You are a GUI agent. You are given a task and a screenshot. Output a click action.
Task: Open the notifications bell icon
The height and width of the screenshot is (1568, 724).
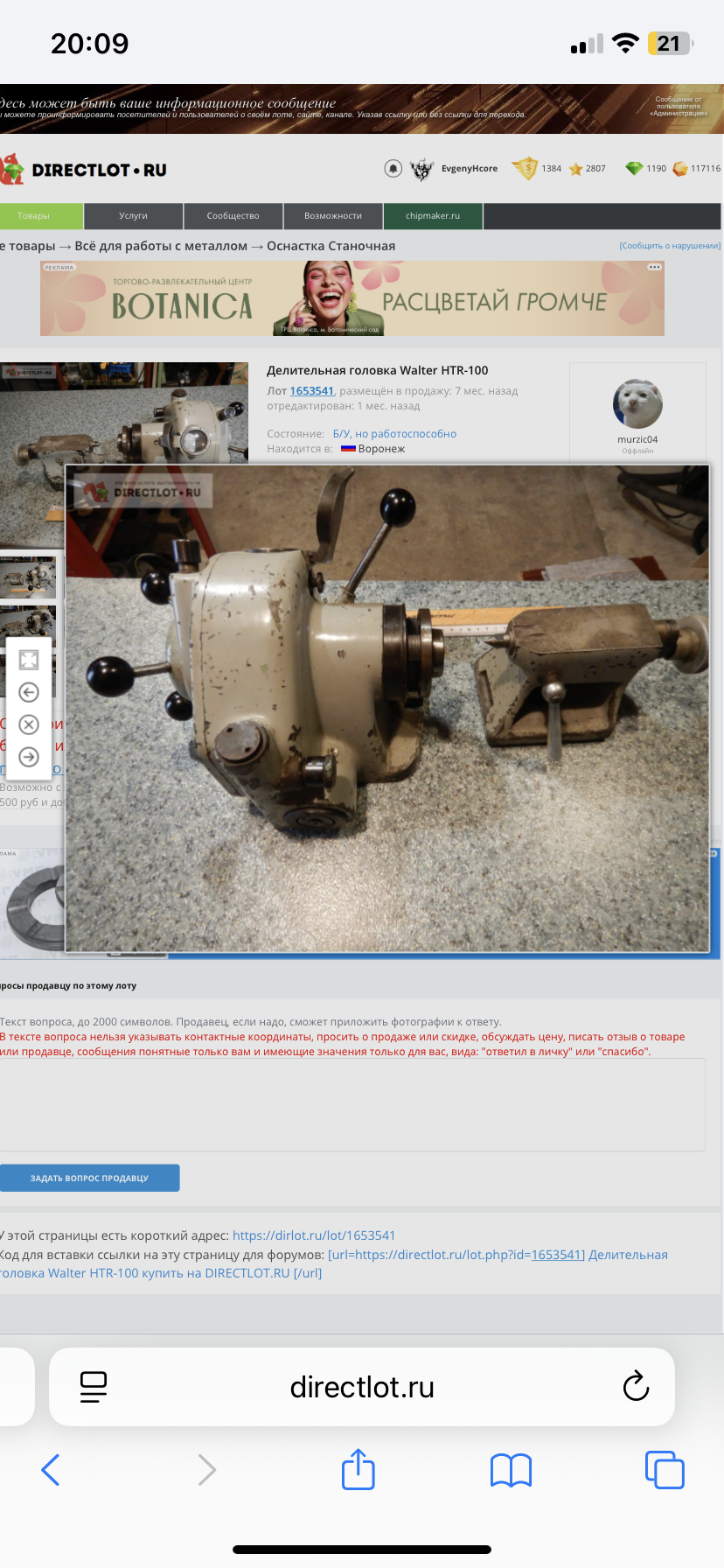point(393,168)
